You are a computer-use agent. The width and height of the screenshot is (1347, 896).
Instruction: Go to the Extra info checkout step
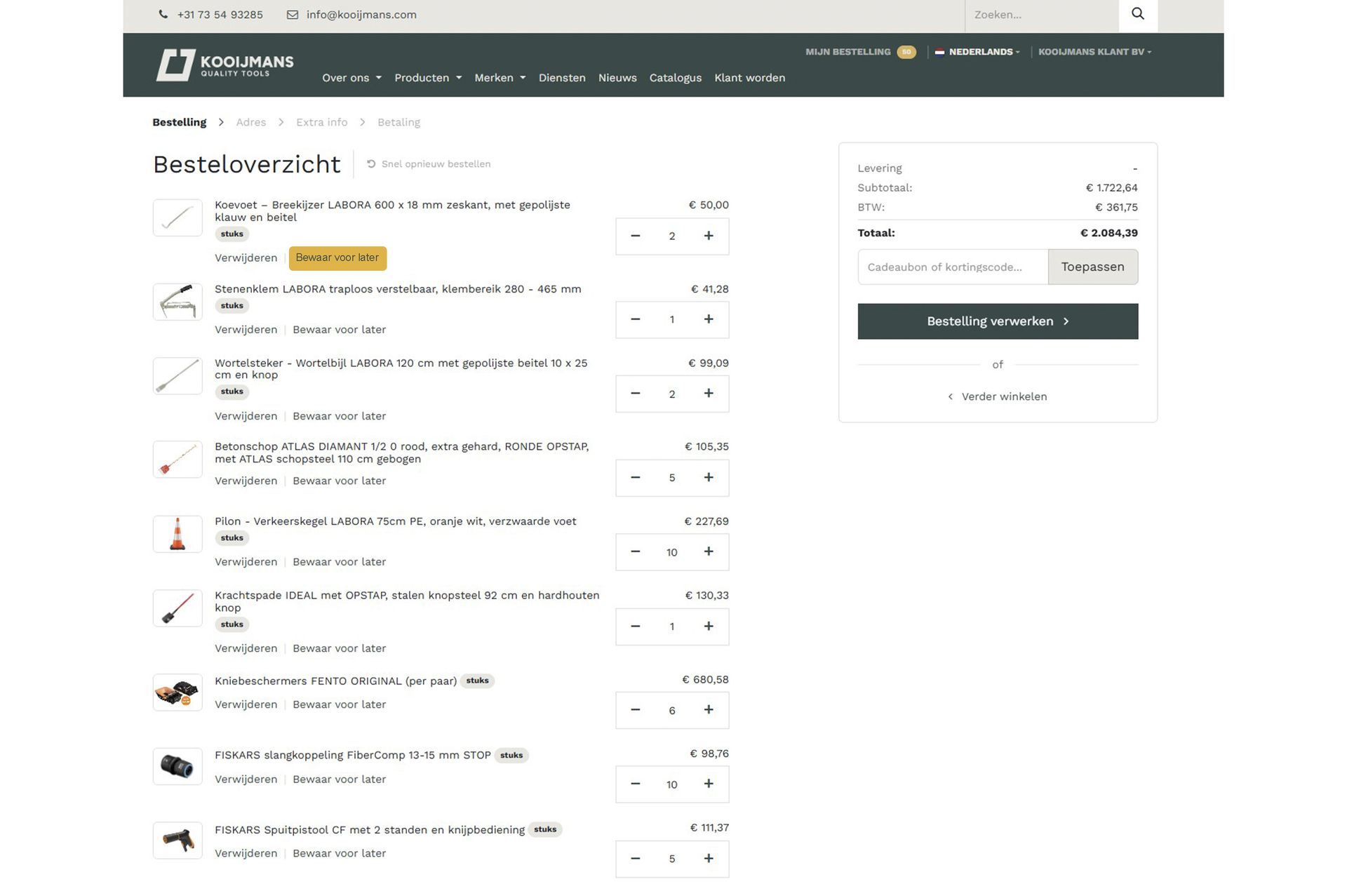[322, 122]
